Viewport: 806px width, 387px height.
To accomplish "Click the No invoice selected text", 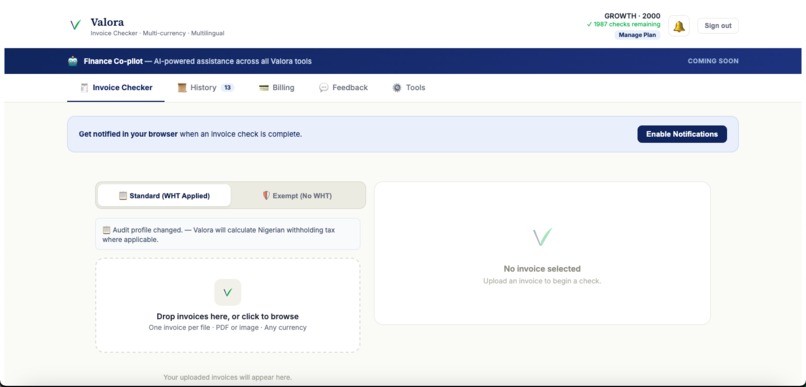I will point(542,269).
